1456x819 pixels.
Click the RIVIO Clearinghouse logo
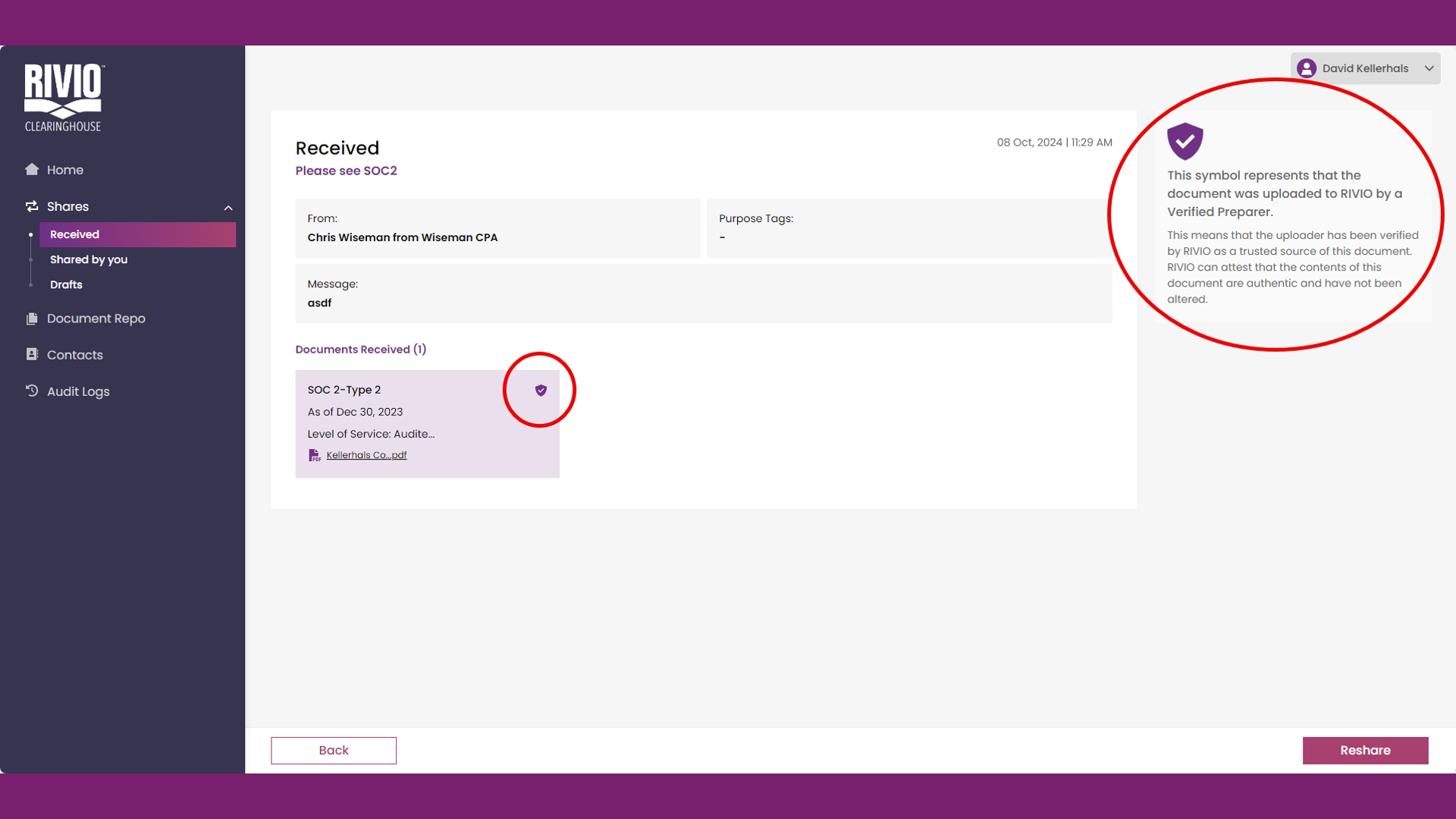point(64,98)
